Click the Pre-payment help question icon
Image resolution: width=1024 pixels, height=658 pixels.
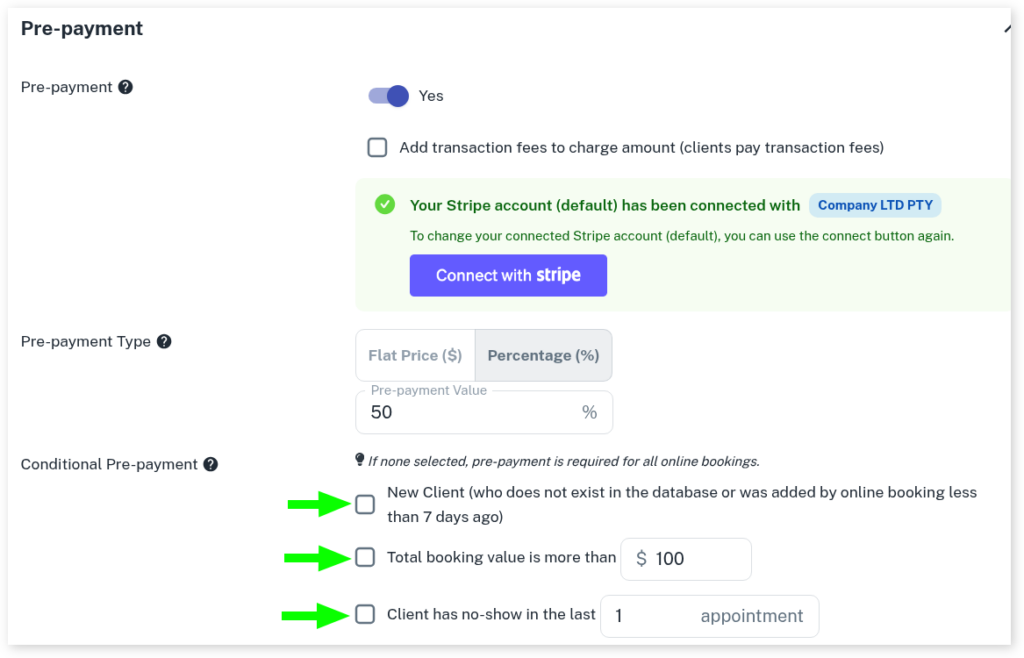click(126, 87)
